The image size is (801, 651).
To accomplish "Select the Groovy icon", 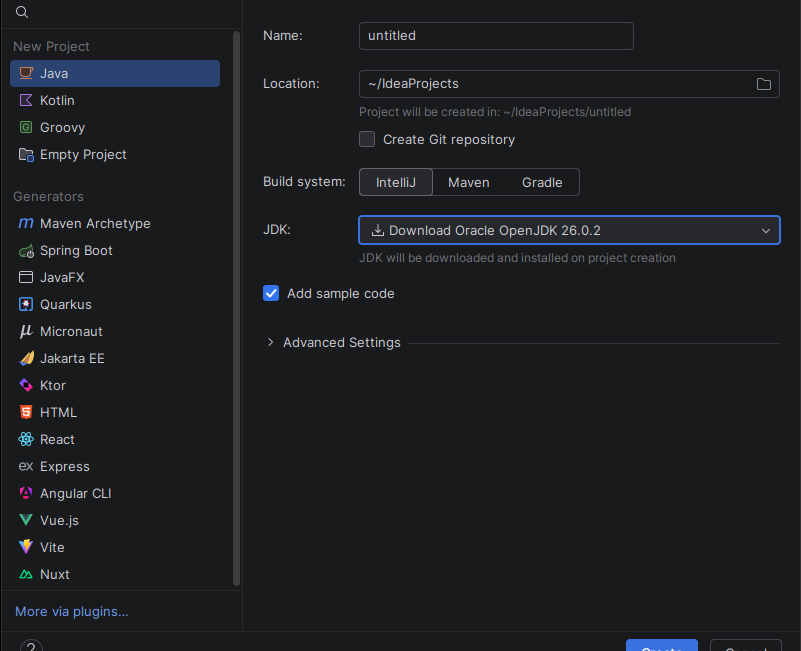I will [26, 127].
